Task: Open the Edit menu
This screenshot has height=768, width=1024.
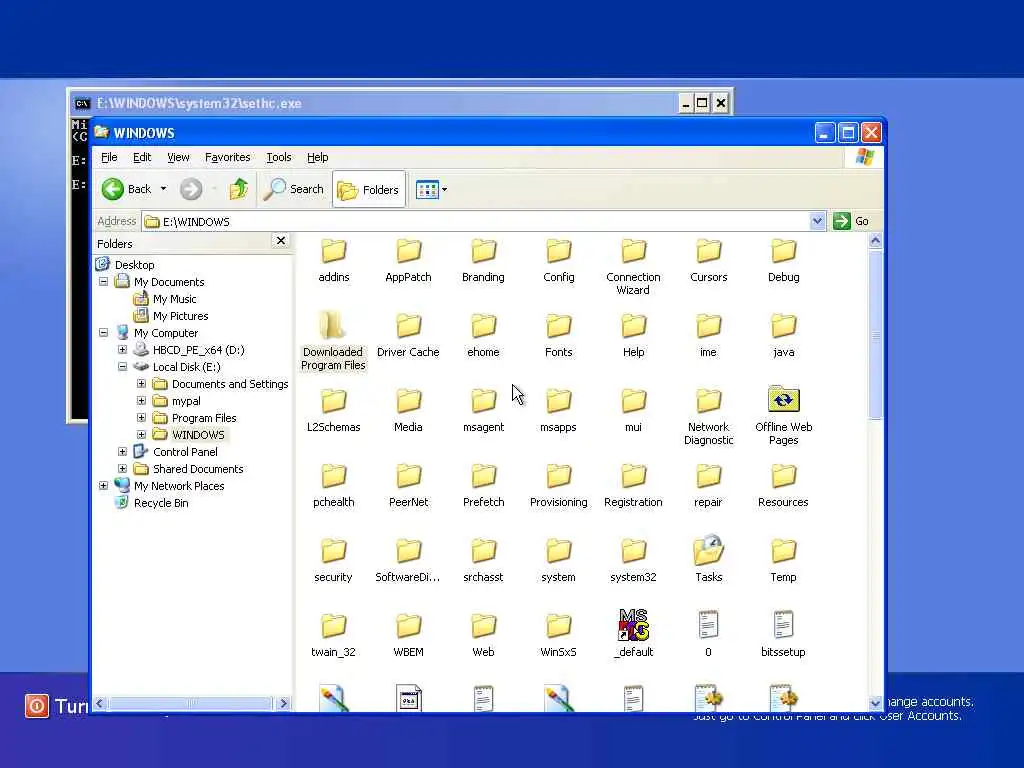Action: tap(142, 157)
